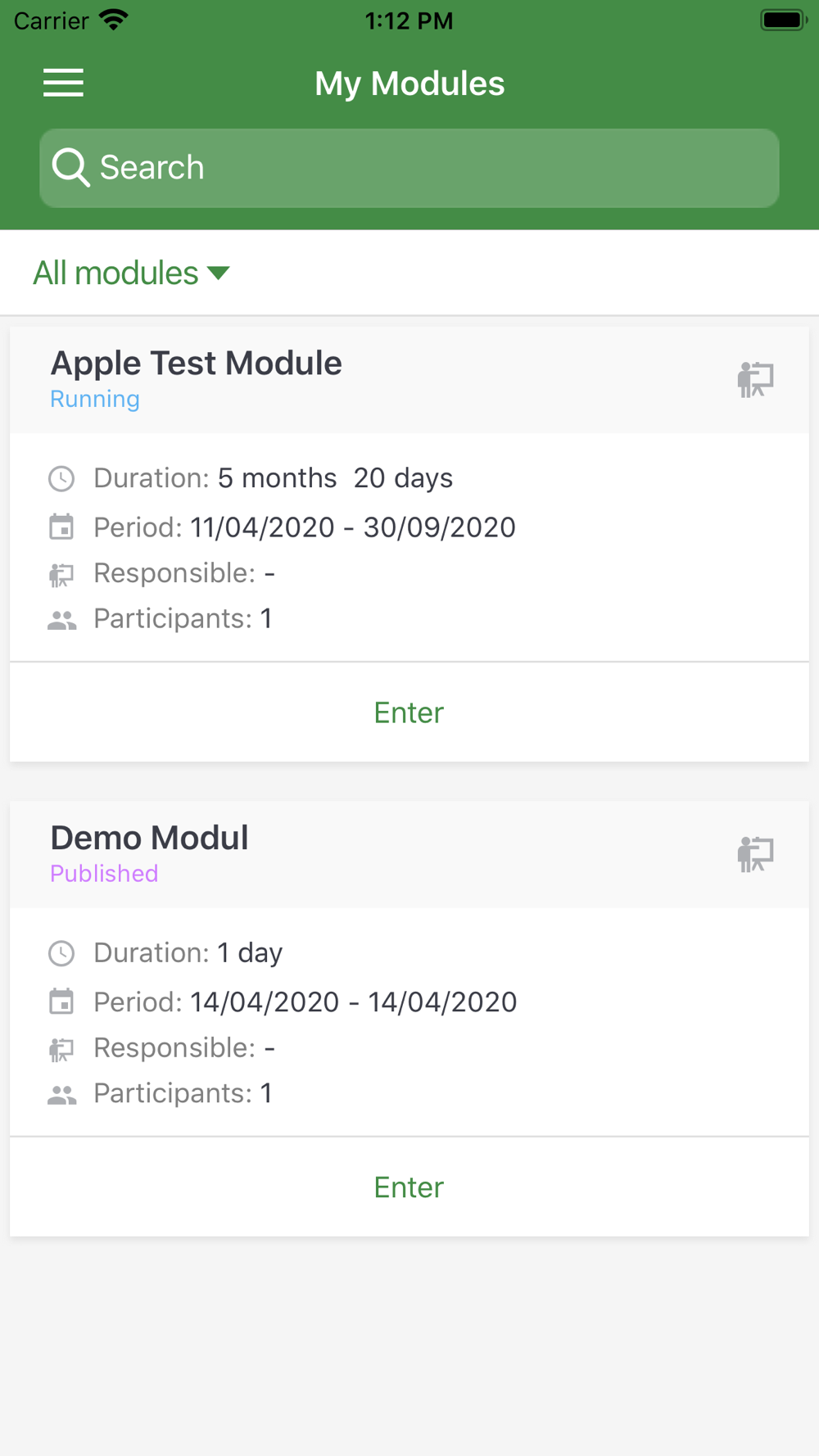Click the Published status label
The width and height of the screenshot is (819, 1456).
click(x=104, y=874)
